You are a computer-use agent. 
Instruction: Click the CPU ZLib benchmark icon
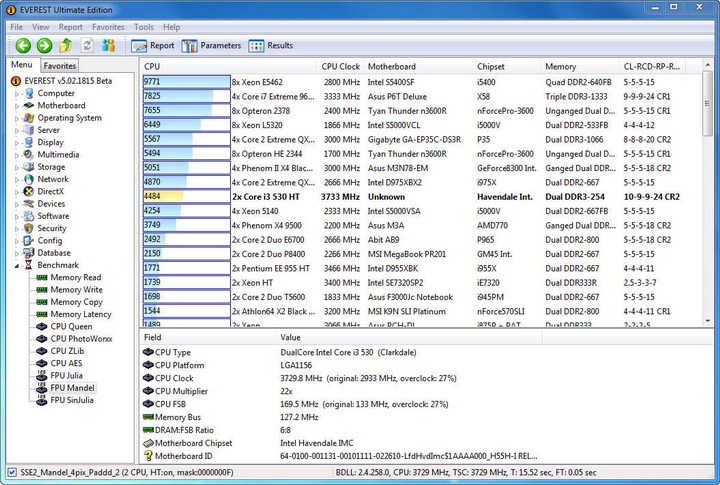point(42,351)
